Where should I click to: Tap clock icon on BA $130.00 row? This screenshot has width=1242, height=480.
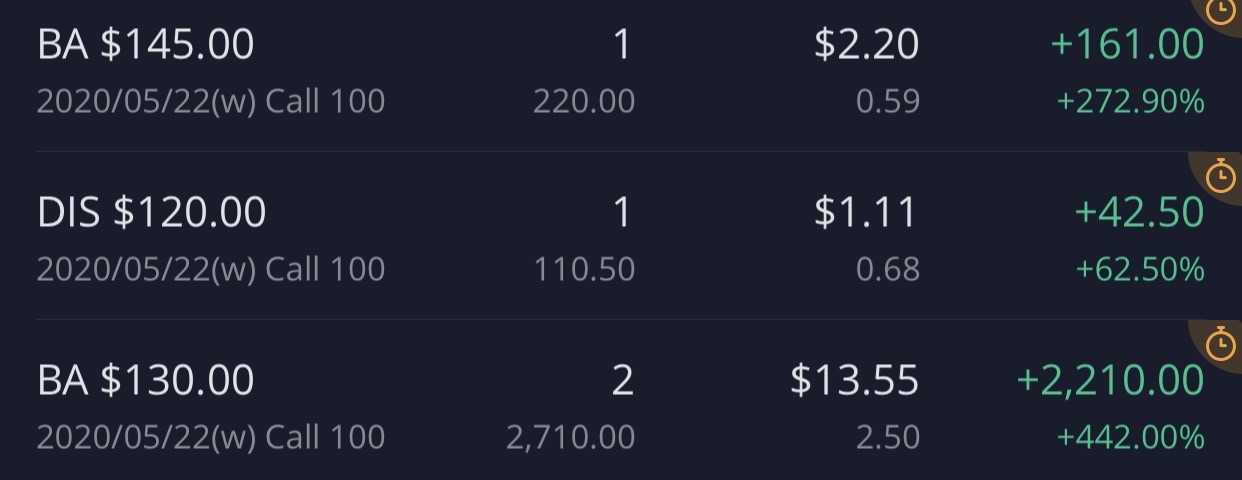[x=1220, y=344]
